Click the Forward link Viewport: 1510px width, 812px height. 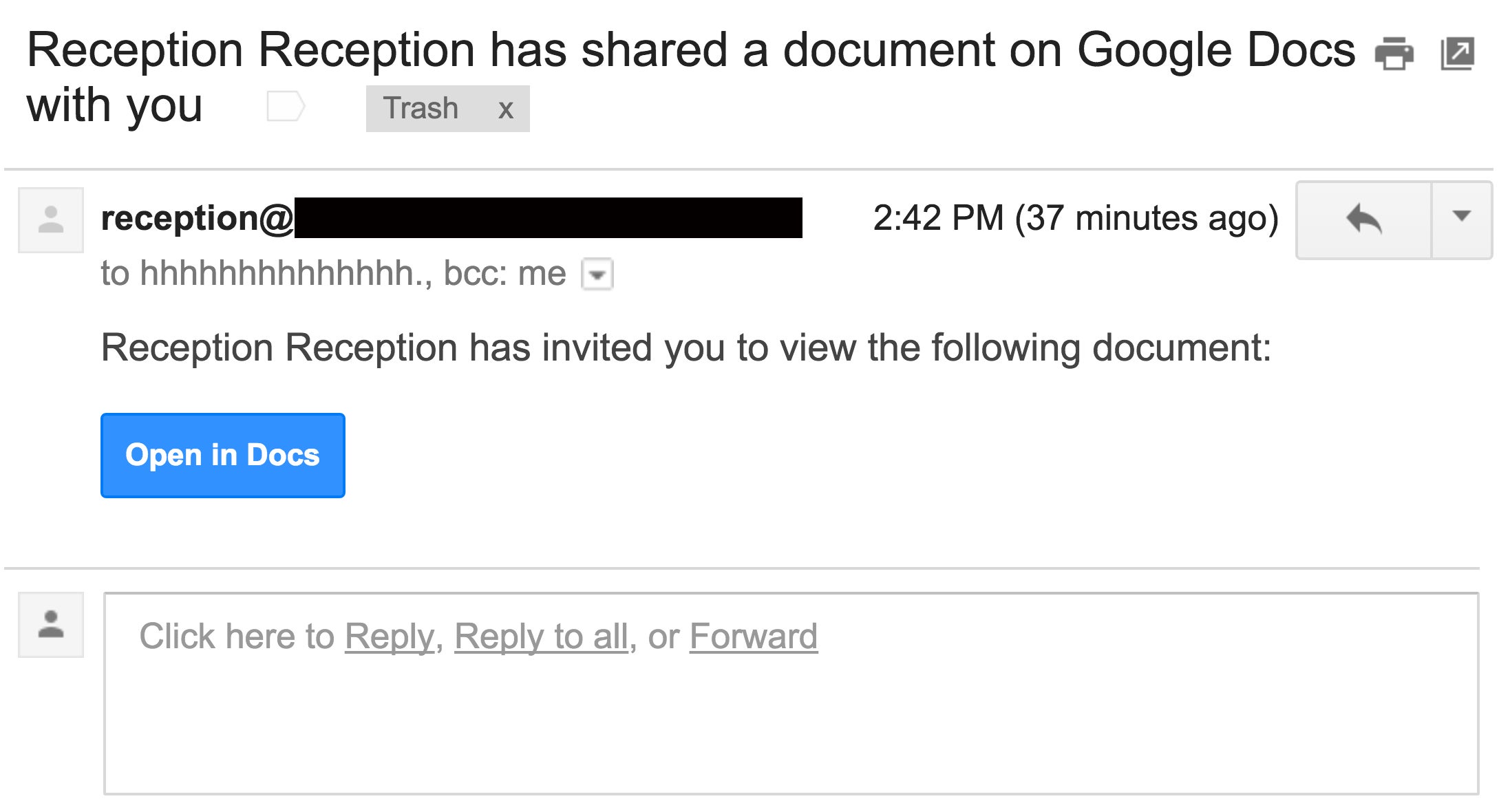coord(754,637)
